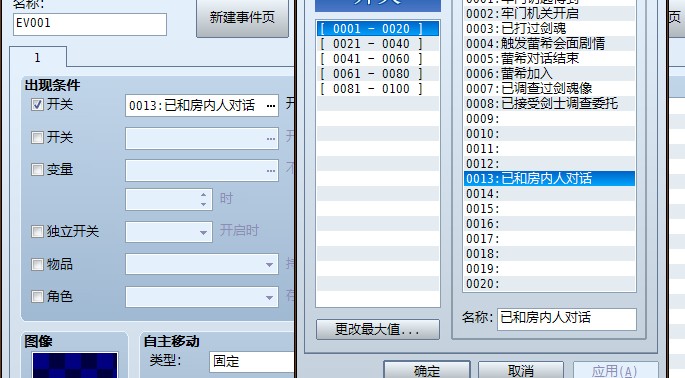Select switch 0007:已调查过剑魂像
The height and width of the screenshot is (378, 685).
click(549, 89)
